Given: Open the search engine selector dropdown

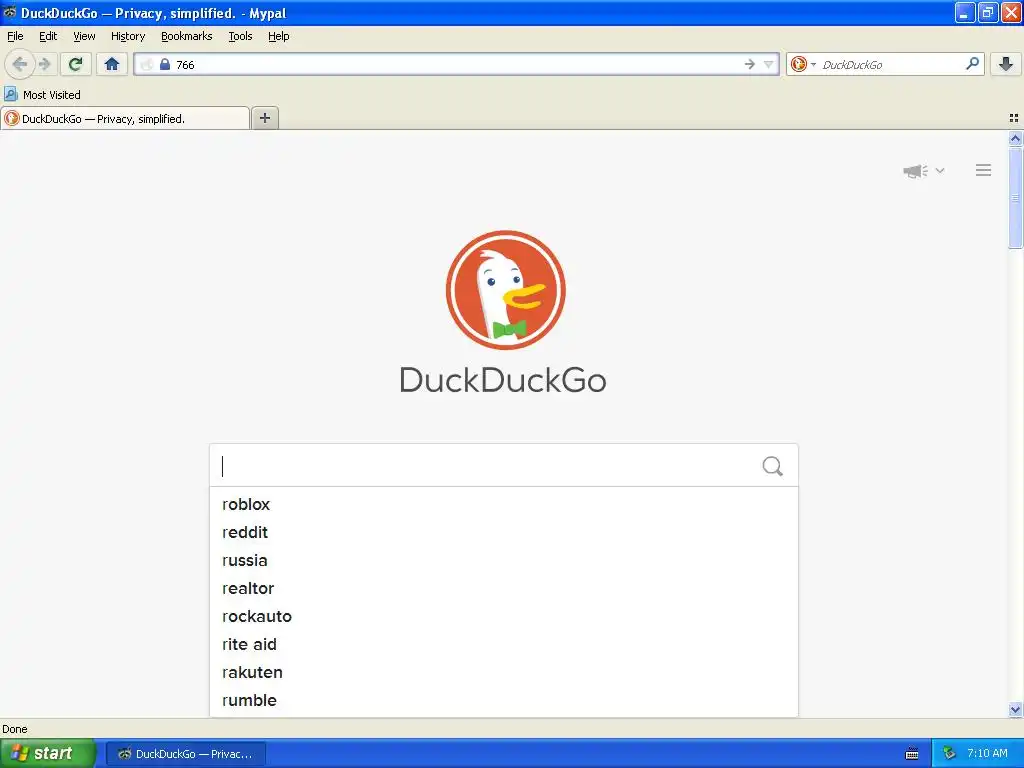Looking at the screenshot, I should click(803, 64).
